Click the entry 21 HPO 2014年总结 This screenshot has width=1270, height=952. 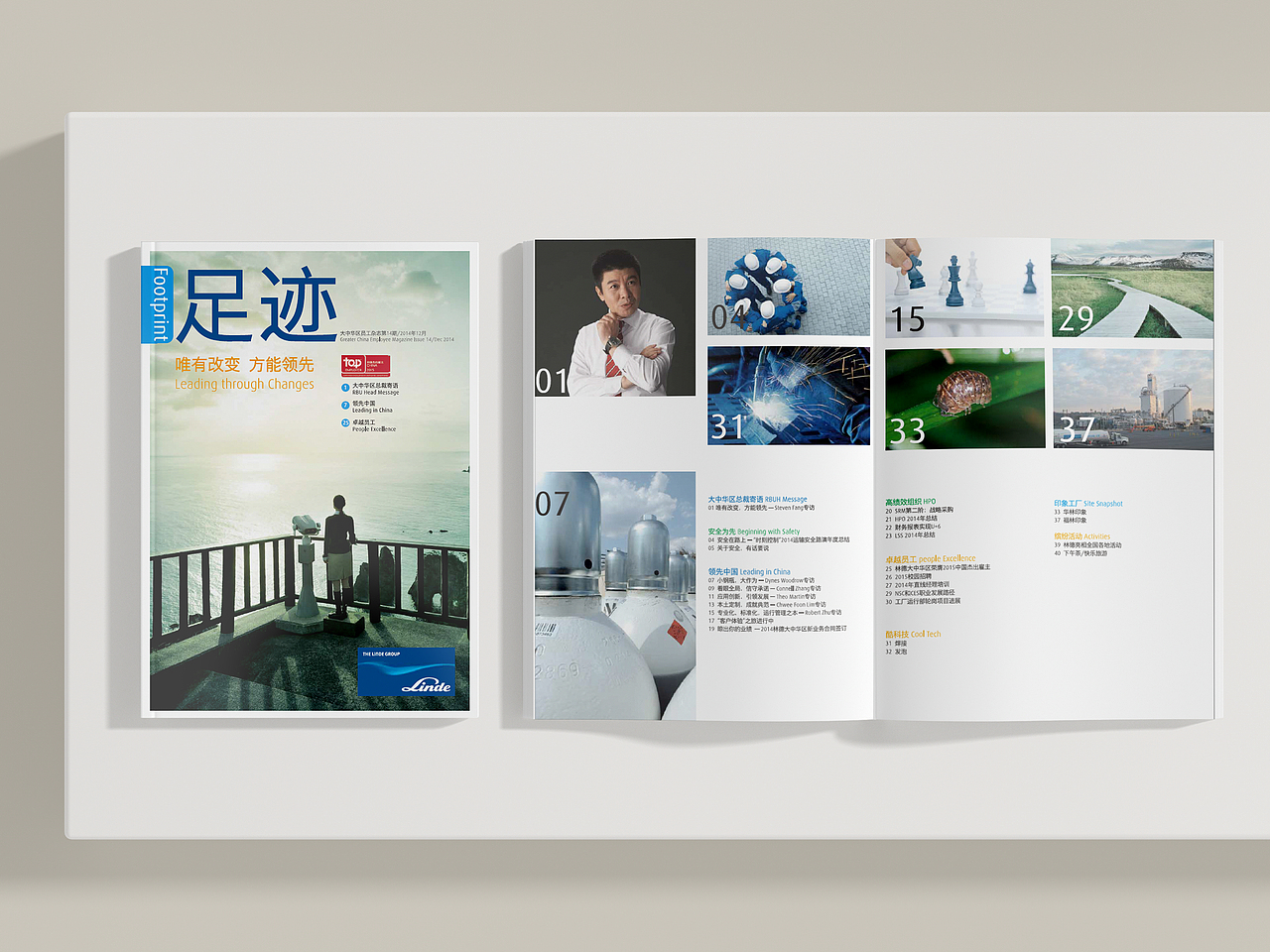point(911,519)
